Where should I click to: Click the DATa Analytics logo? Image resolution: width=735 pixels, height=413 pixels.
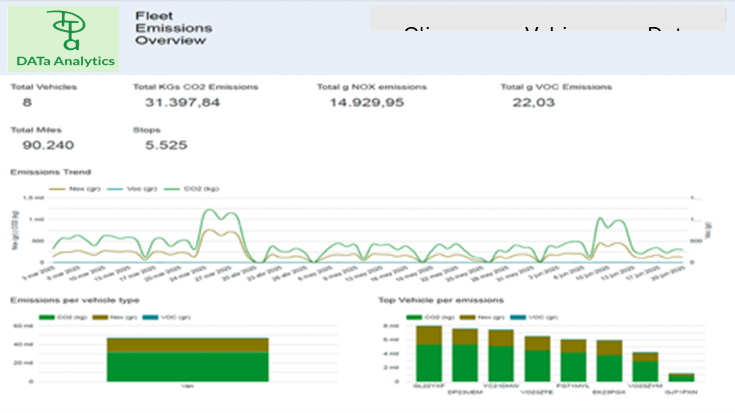click(64, 39)
